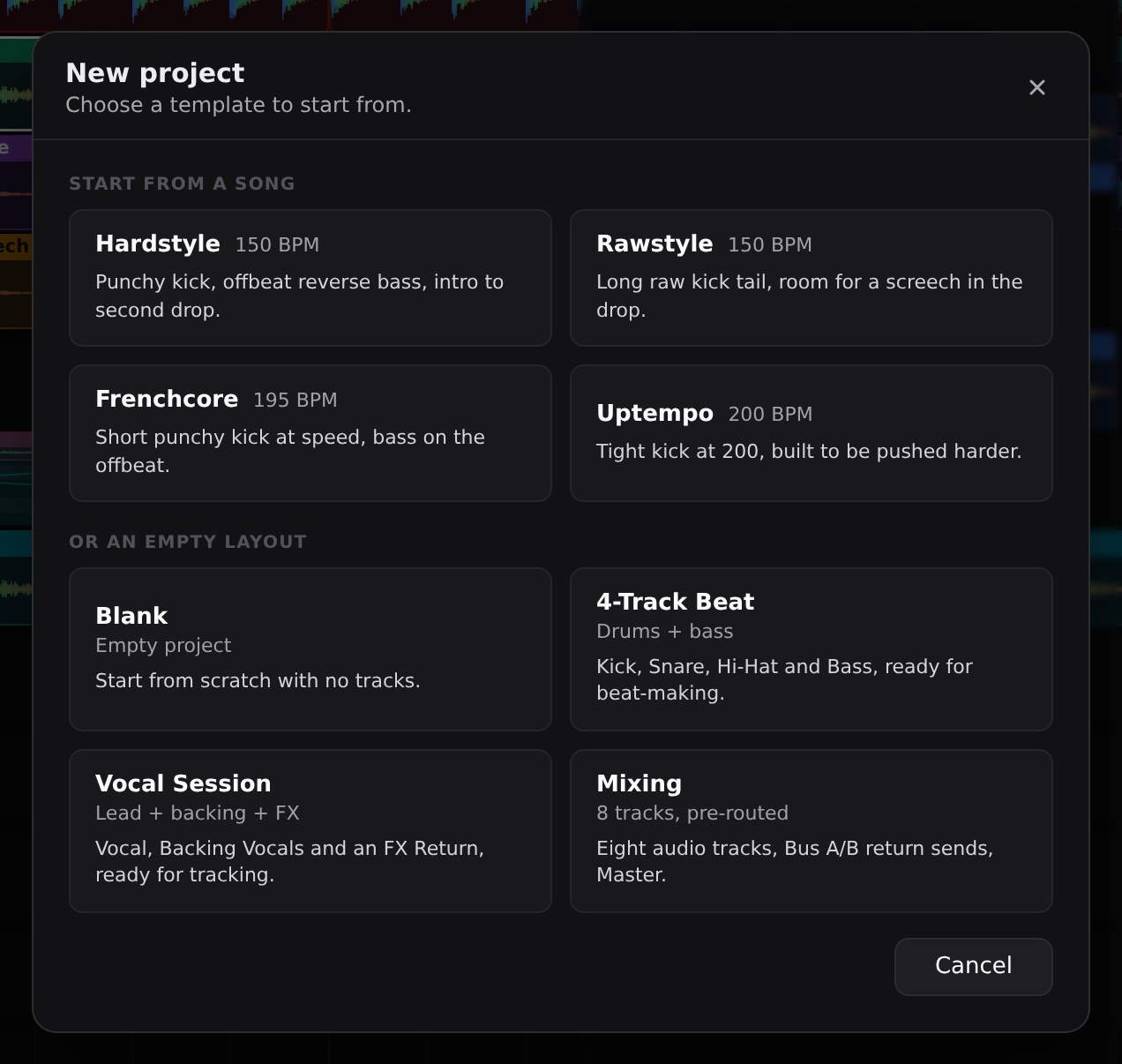The width and height of the screenshot is (1122, 1064).
Task: Click 'Choose a template to start from.' subtitle
Action: (x=238, y=105)
